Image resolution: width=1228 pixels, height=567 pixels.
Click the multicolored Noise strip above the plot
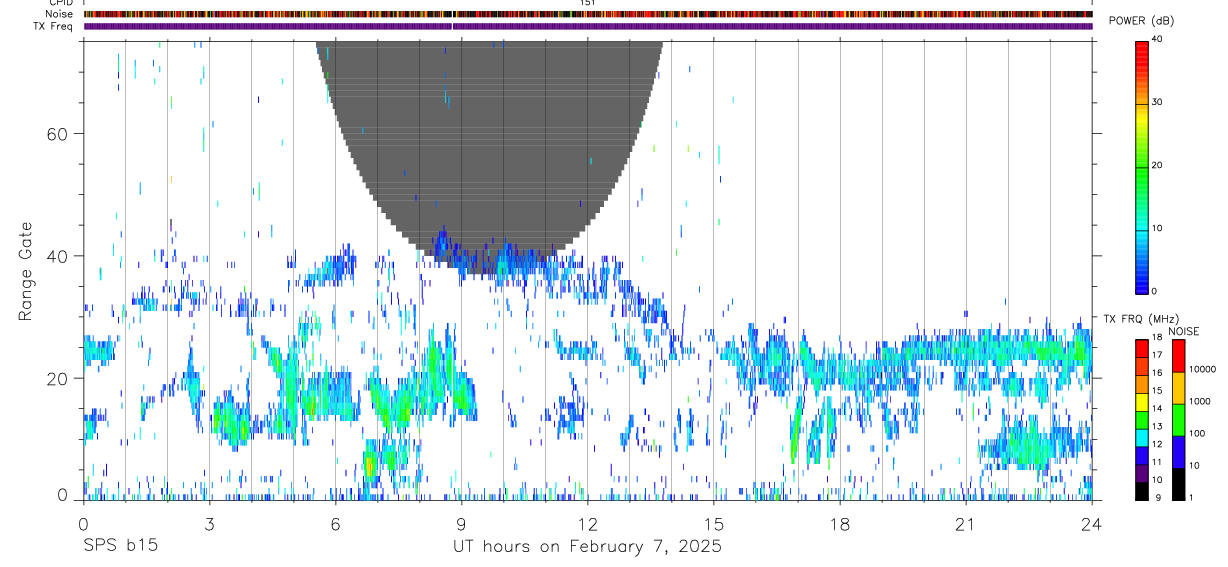588,14
